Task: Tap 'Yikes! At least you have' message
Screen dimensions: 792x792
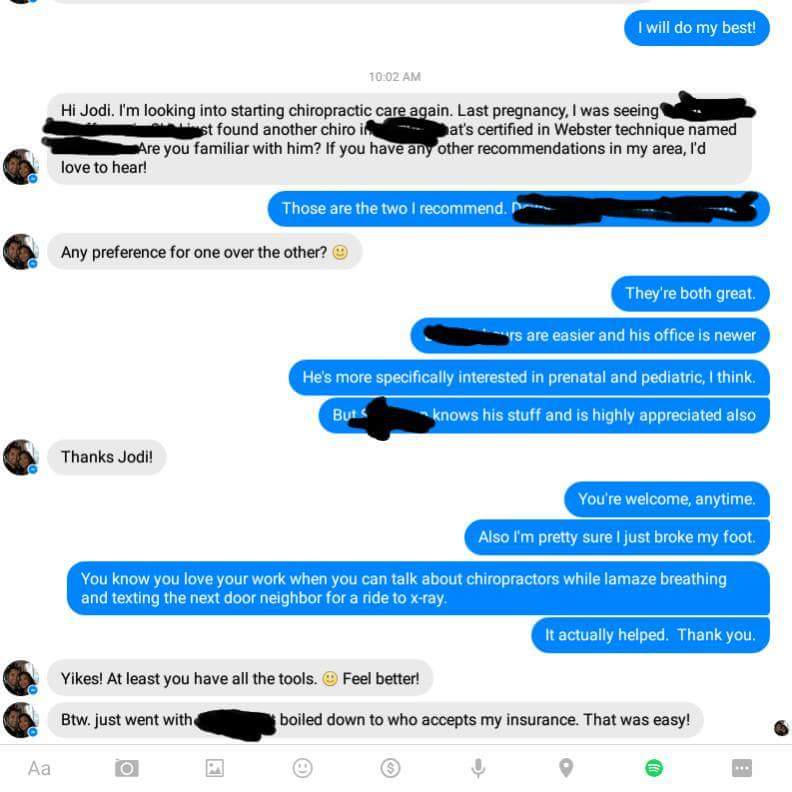Action: (x=240, y=678)
